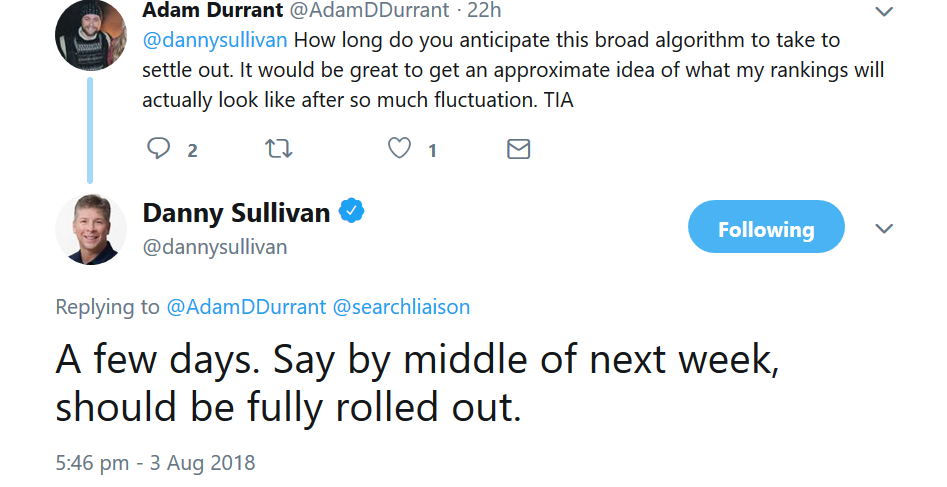Screen dimensions: 947x487
Task: Open the Danny Sullivan name link
Action: 236,212
